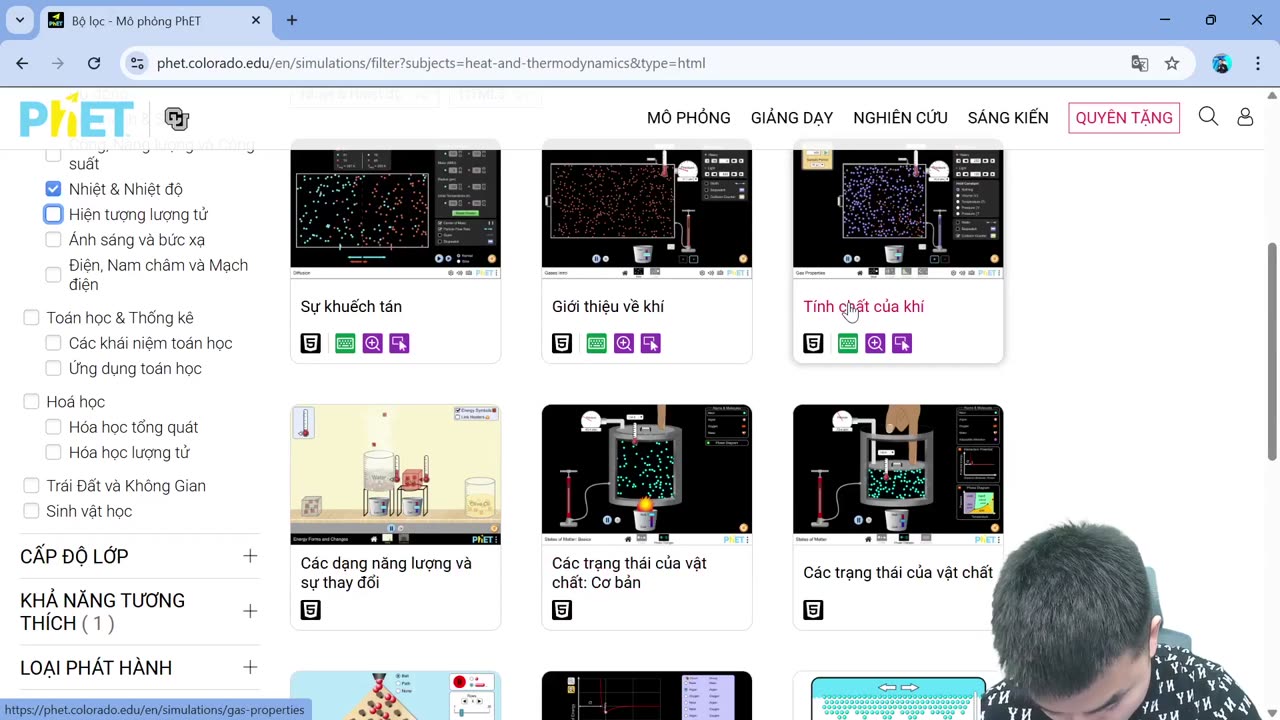Check the Toán học & Thống kê checkbox
This screenshot has height=720, width=1280.
click(31, 317)
